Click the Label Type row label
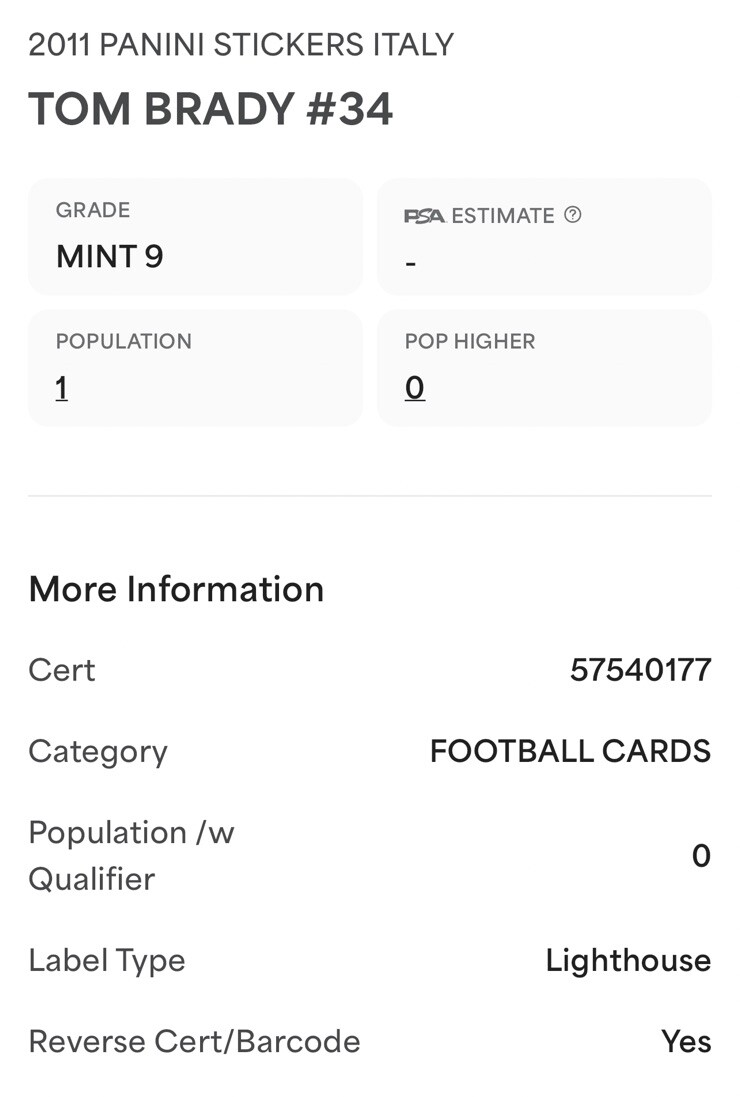Viewport: 740px width, 1097px height. point(107,961)
